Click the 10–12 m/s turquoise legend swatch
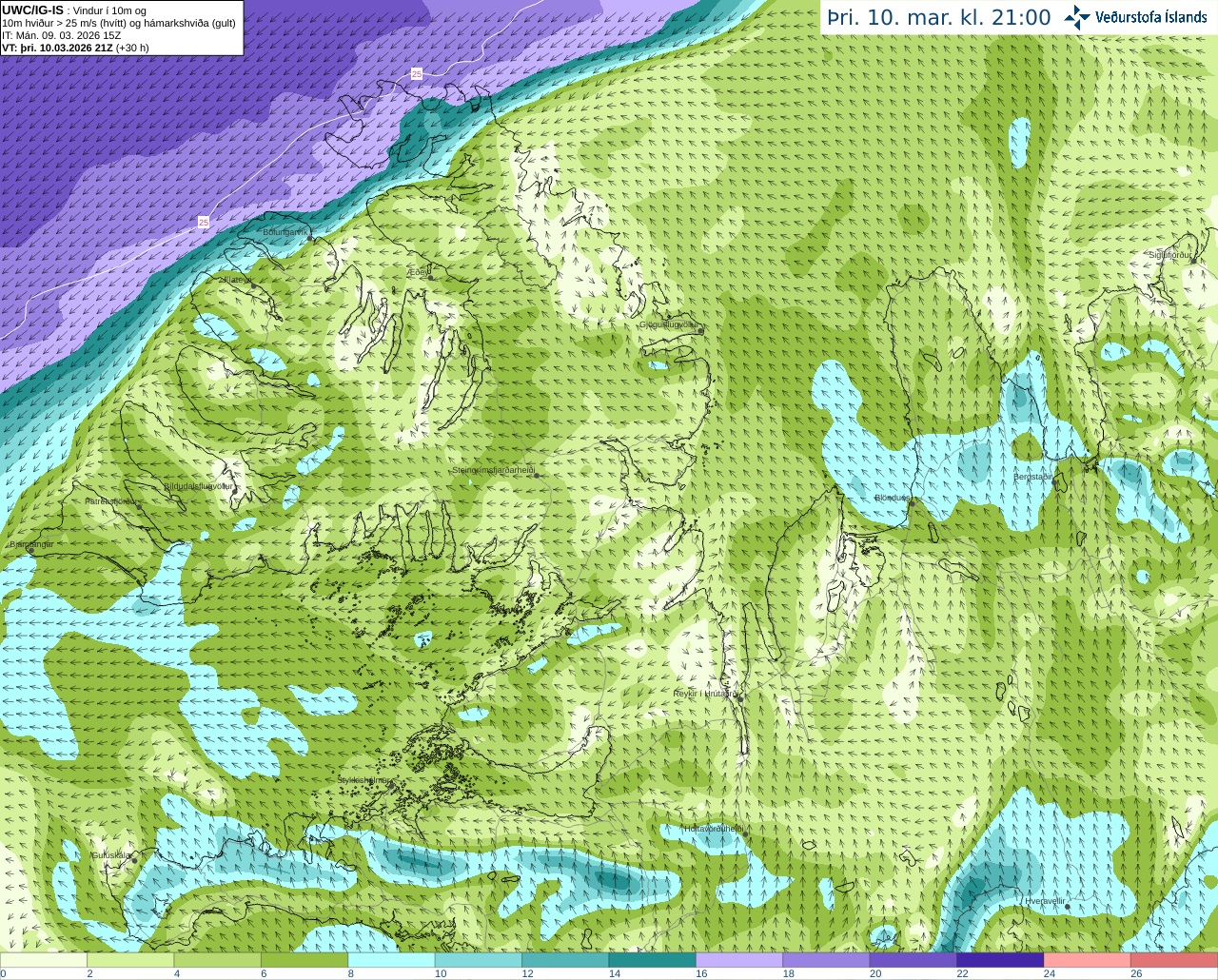The width and height of the screenshot is (1218, 980). pyautogui.click(x=479, y=960)
